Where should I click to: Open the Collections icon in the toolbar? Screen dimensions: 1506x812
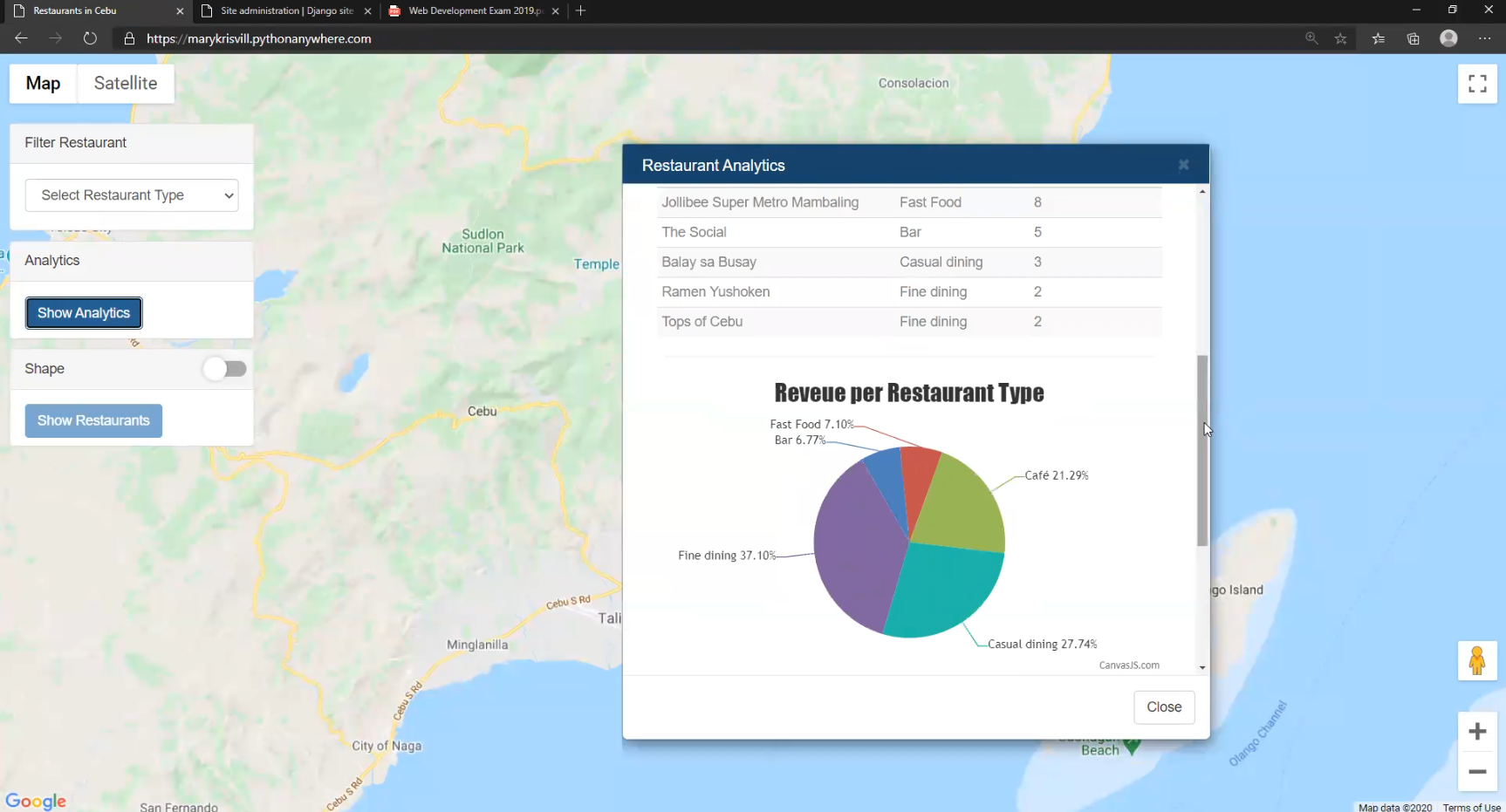pos(1414,38)
